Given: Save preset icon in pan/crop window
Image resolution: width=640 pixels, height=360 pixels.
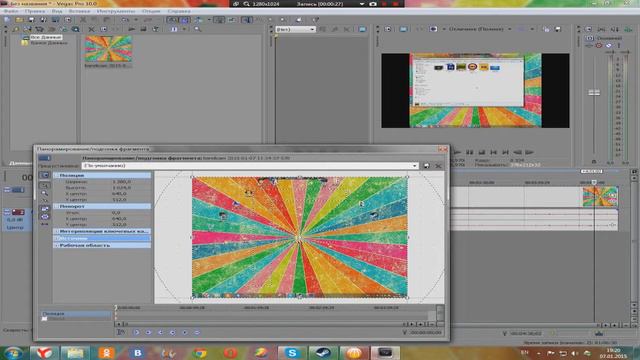Looking at the screenshot, I should [427, 166].
